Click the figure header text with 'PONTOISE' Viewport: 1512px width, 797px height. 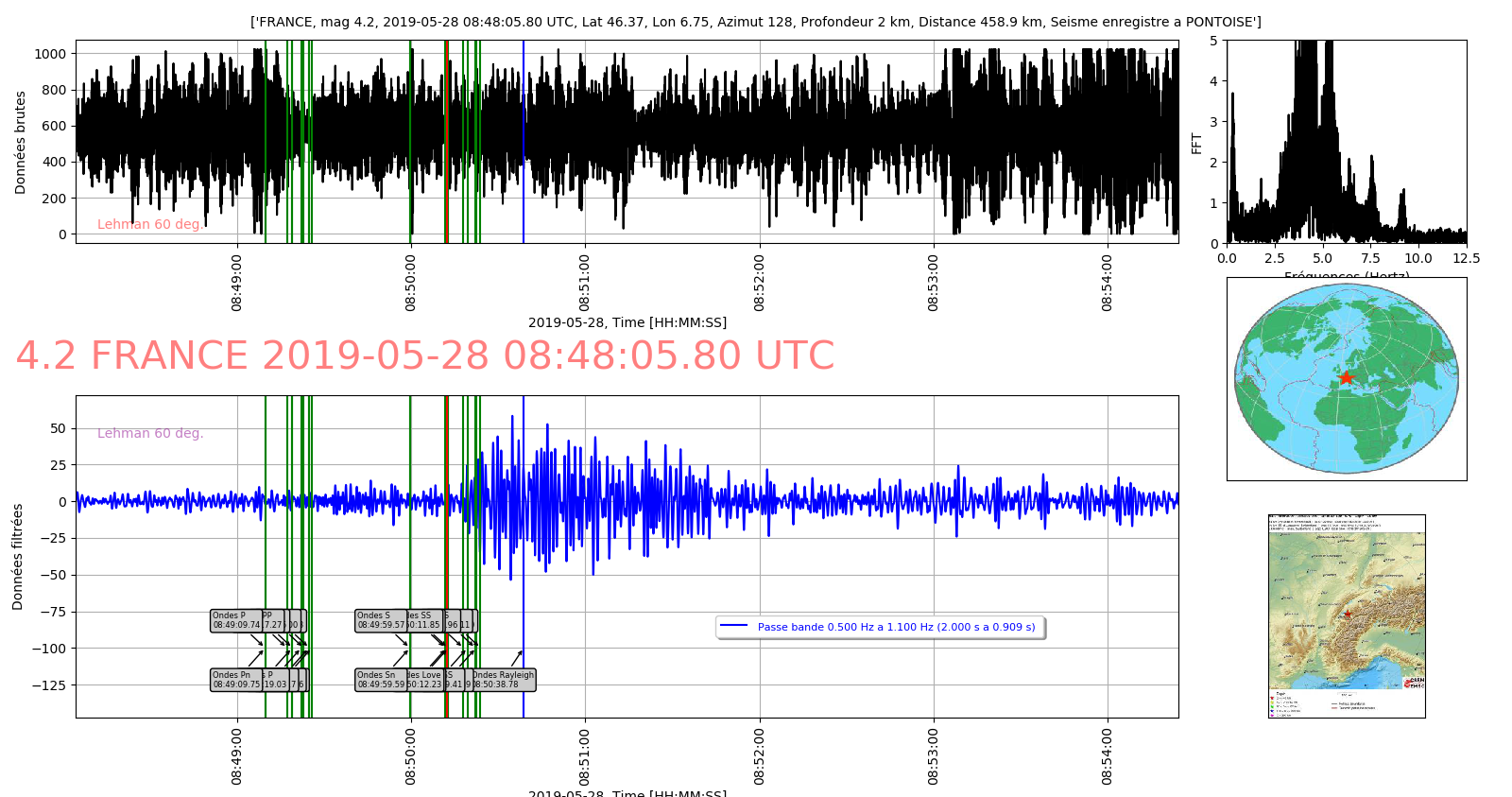coord(755,22)
